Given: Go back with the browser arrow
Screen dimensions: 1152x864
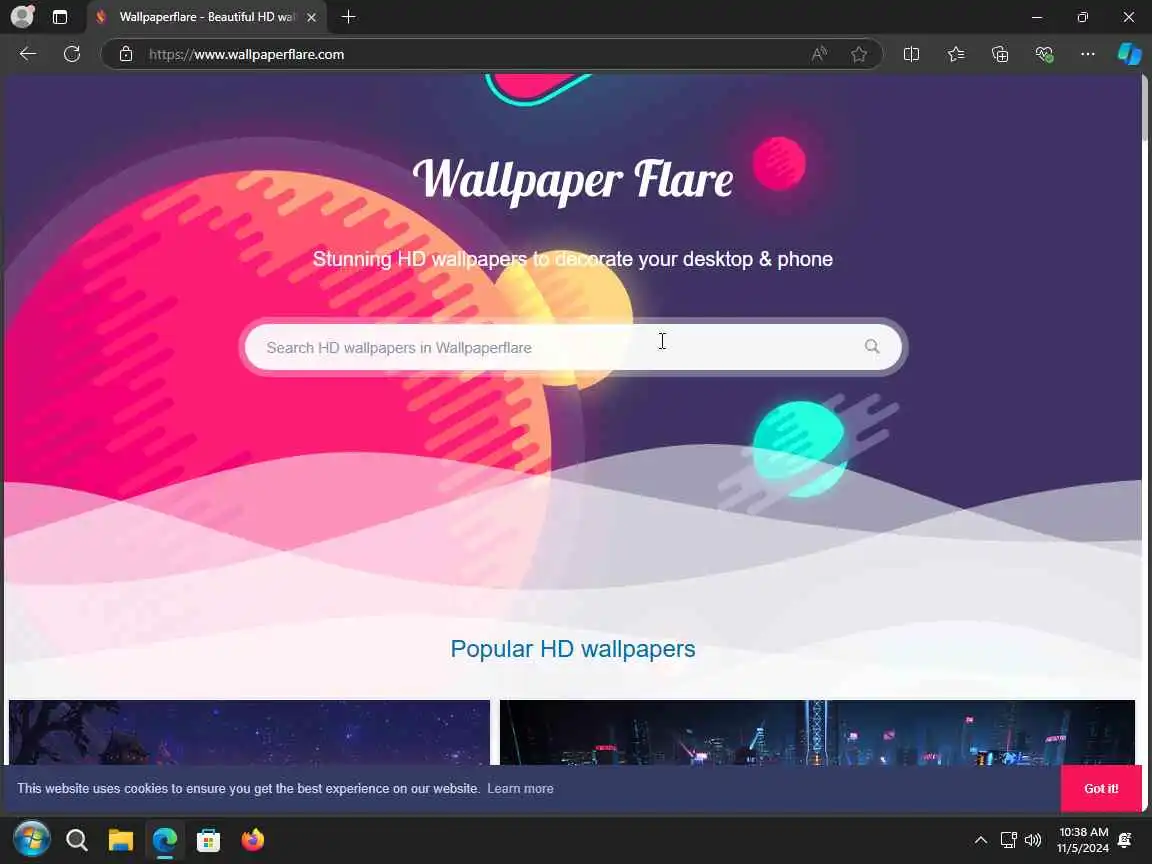Looking at the screenshot, I should (x=28, y=54).
